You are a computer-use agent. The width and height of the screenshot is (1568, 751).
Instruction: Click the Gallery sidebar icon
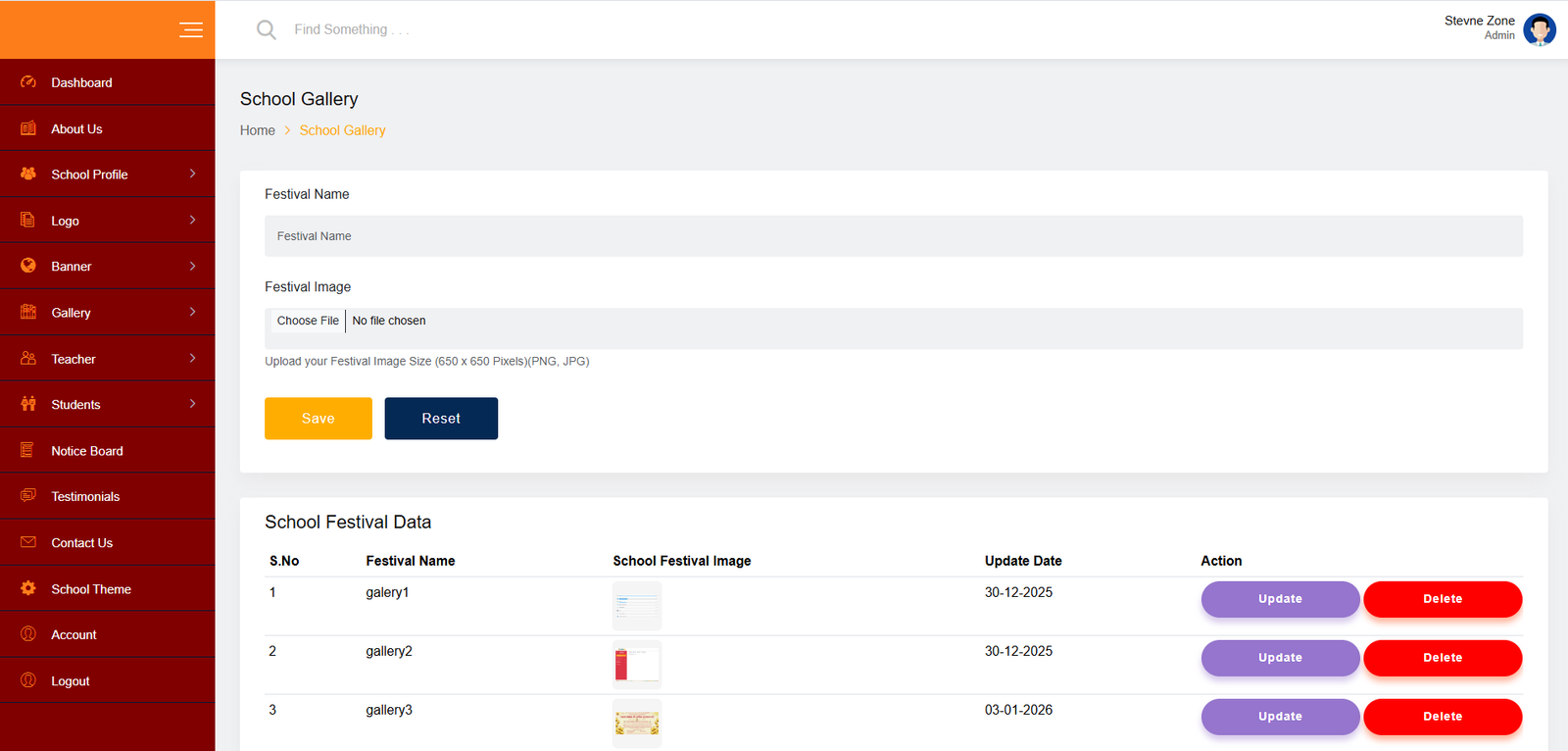click(28, 312)
